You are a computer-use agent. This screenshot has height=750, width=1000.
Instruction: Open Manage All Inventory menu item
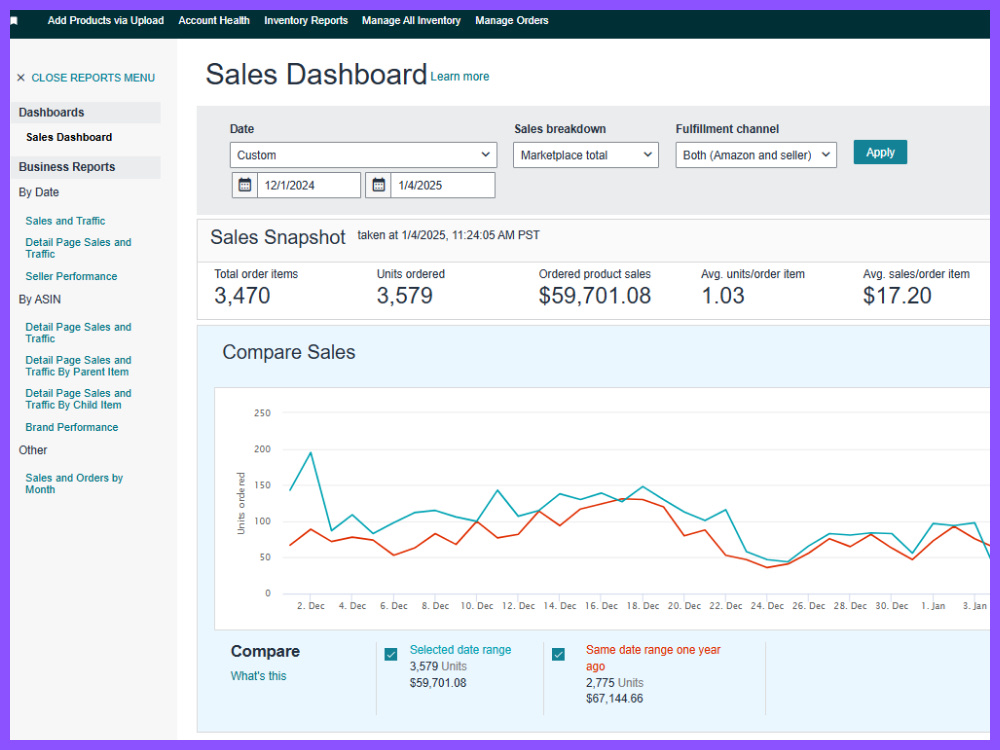pyautogui.click(x=411, y=20)
